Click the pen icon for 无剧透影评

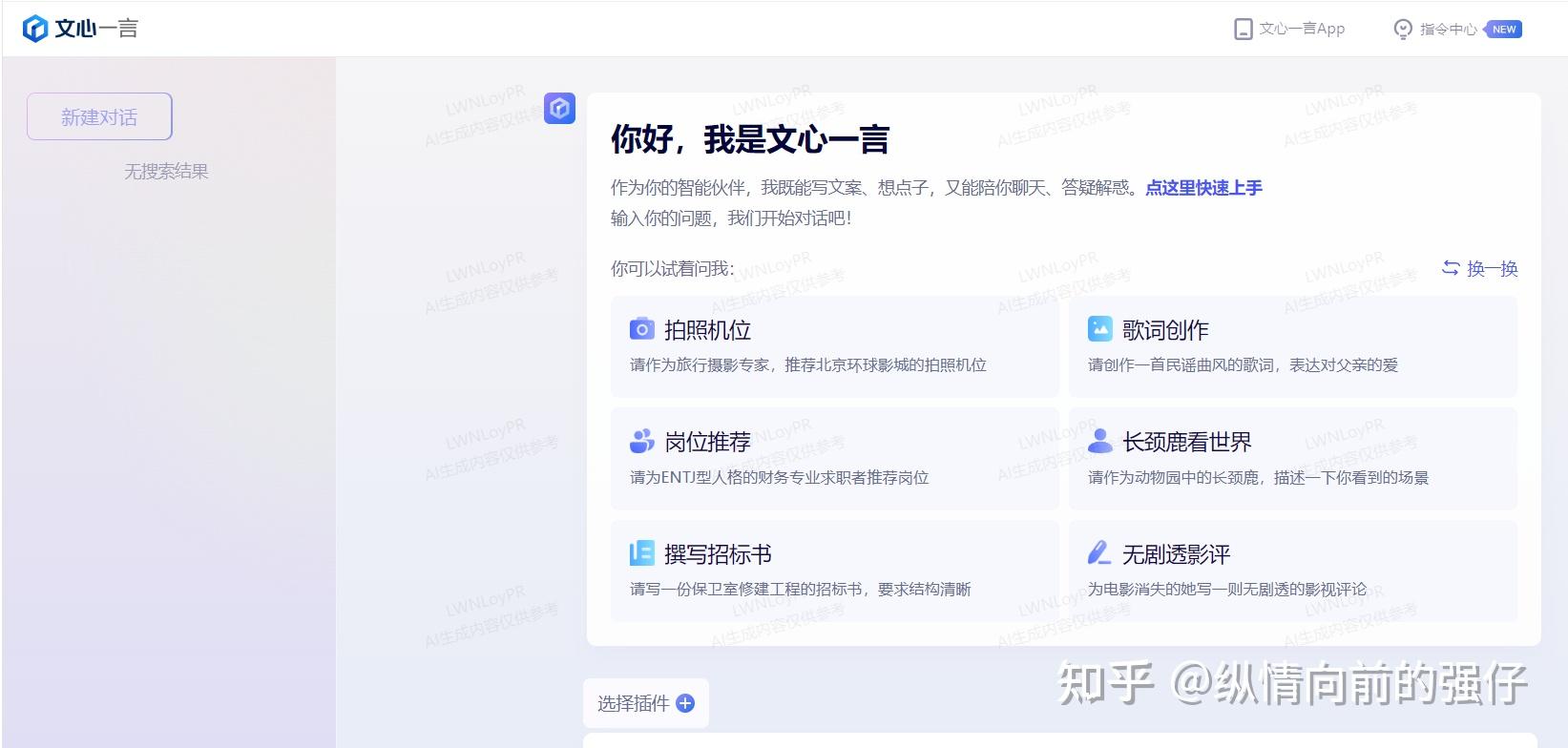coord(1099,552)
